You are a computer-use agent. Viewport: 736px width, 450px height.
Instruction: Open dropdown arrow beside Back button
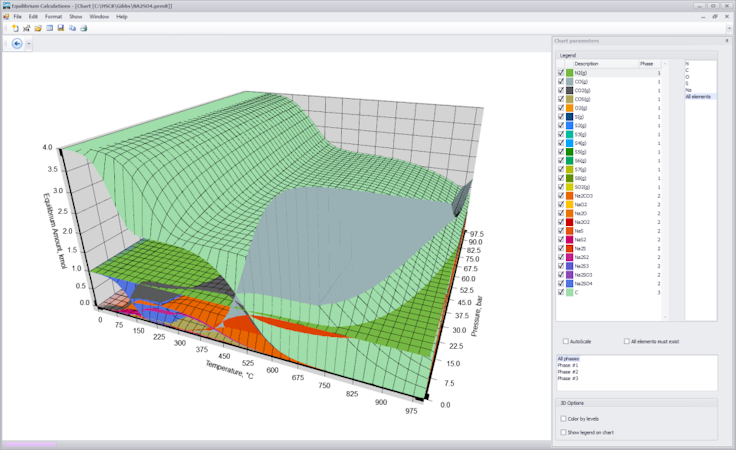(27, 45)
